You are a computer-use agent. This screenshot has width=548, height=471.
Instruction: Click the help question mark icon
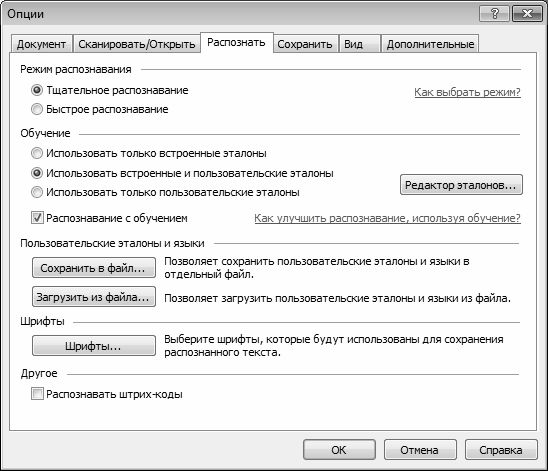[x=494, y=14]
